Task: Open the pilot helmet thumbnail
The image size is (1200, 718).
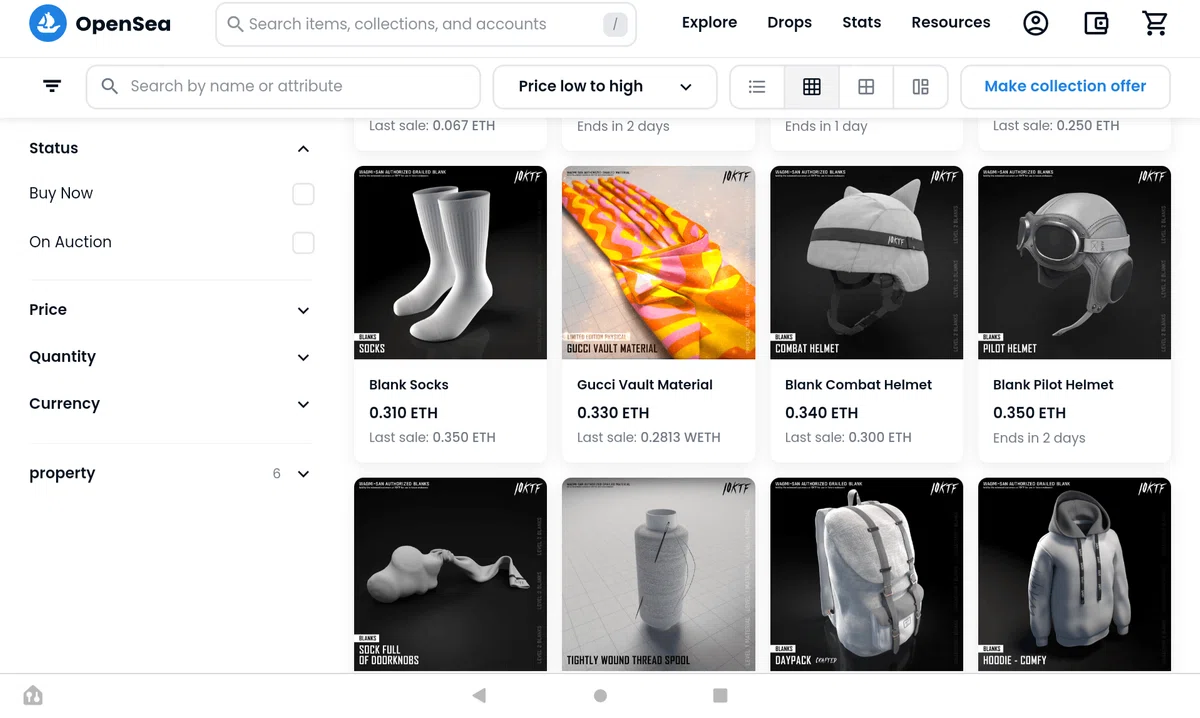Action: tap(1074, 263)
